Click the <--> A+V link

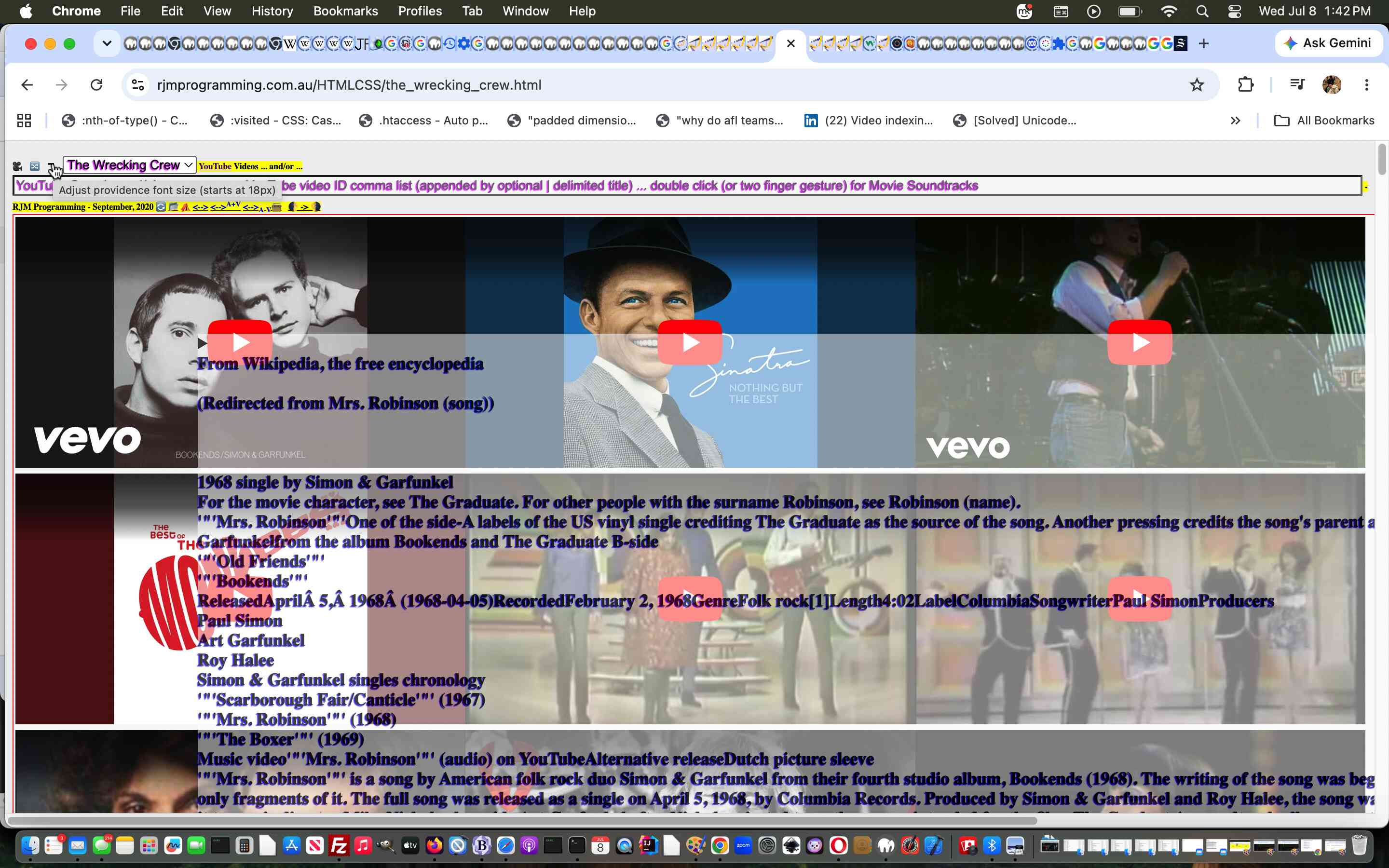tap(225, 206)
